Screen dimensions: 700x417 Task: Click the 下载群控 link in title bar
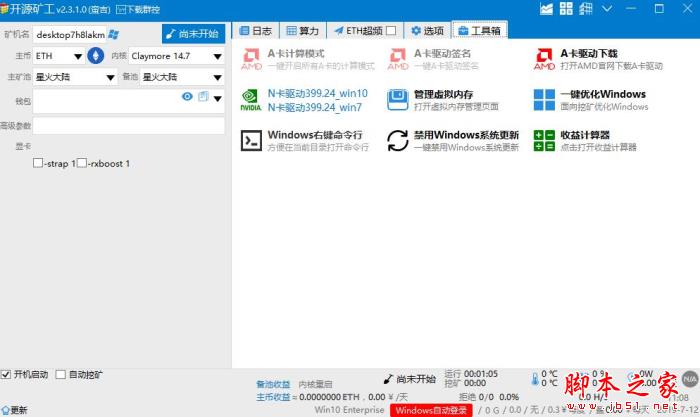138,9
